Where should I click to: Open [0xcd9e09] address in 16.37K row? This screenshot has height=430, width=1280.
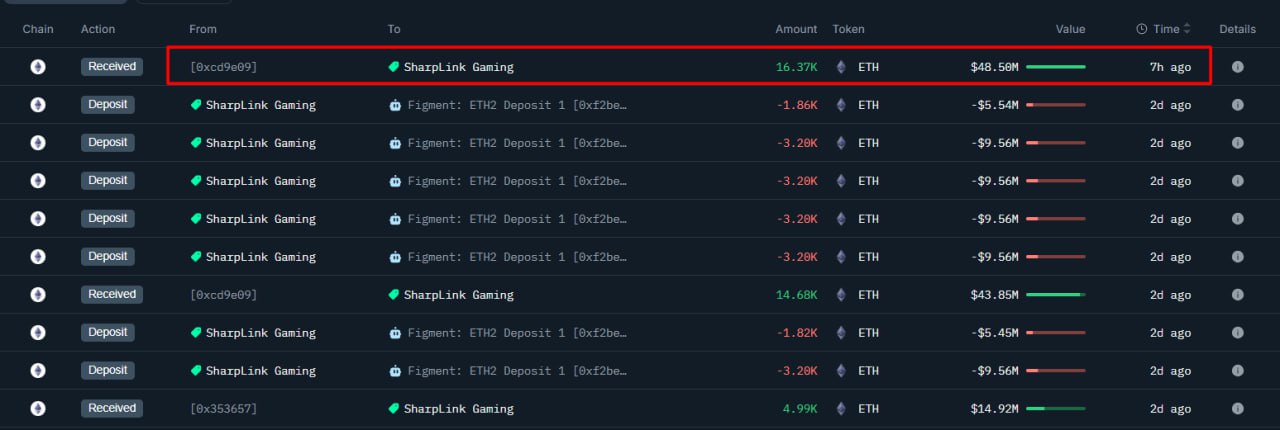point(223,67)
